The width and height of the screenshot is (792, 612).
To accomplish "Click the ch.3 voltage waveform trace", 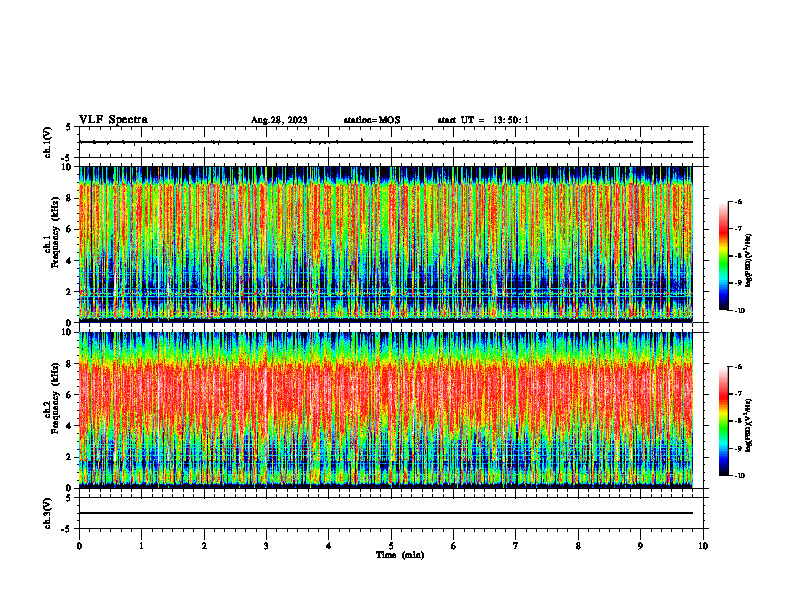I will tap(386, 513).
